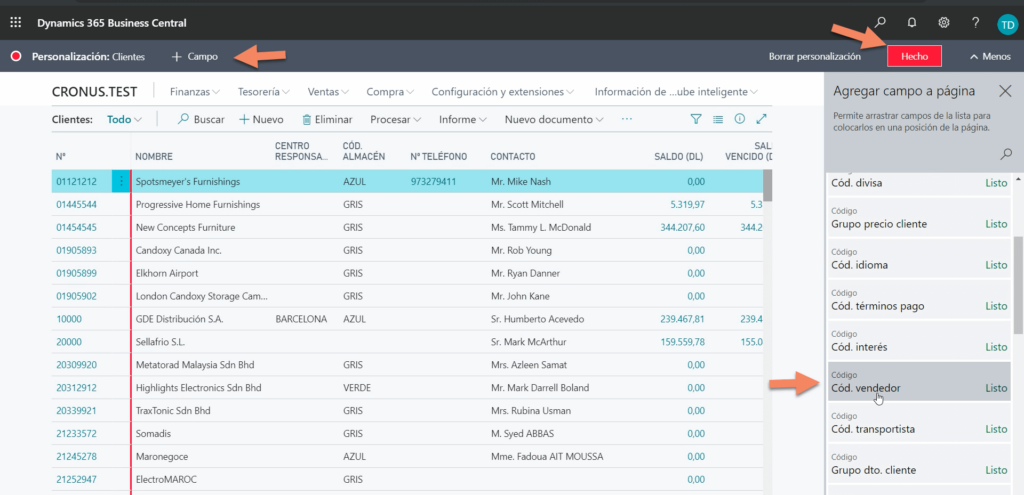Open the app launcher waffle icon
The image size is (1024, 495).
15,22
